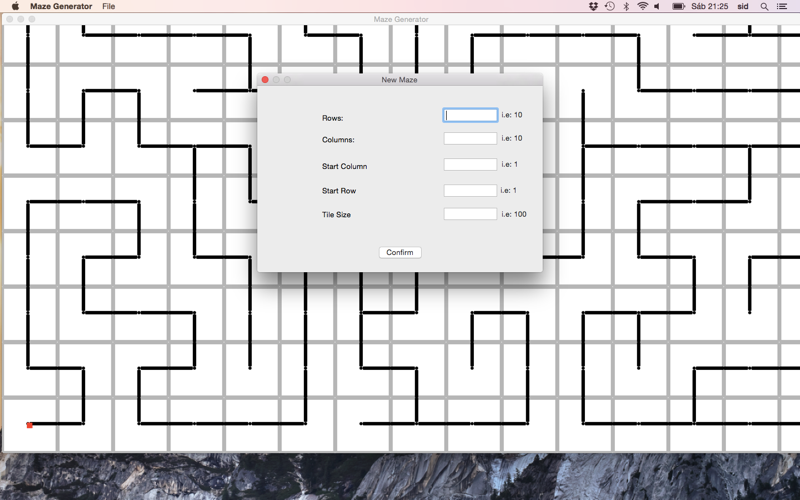Select the Start Row input field
The width and height of the screenshot is (800, 500).
point(470,190)
